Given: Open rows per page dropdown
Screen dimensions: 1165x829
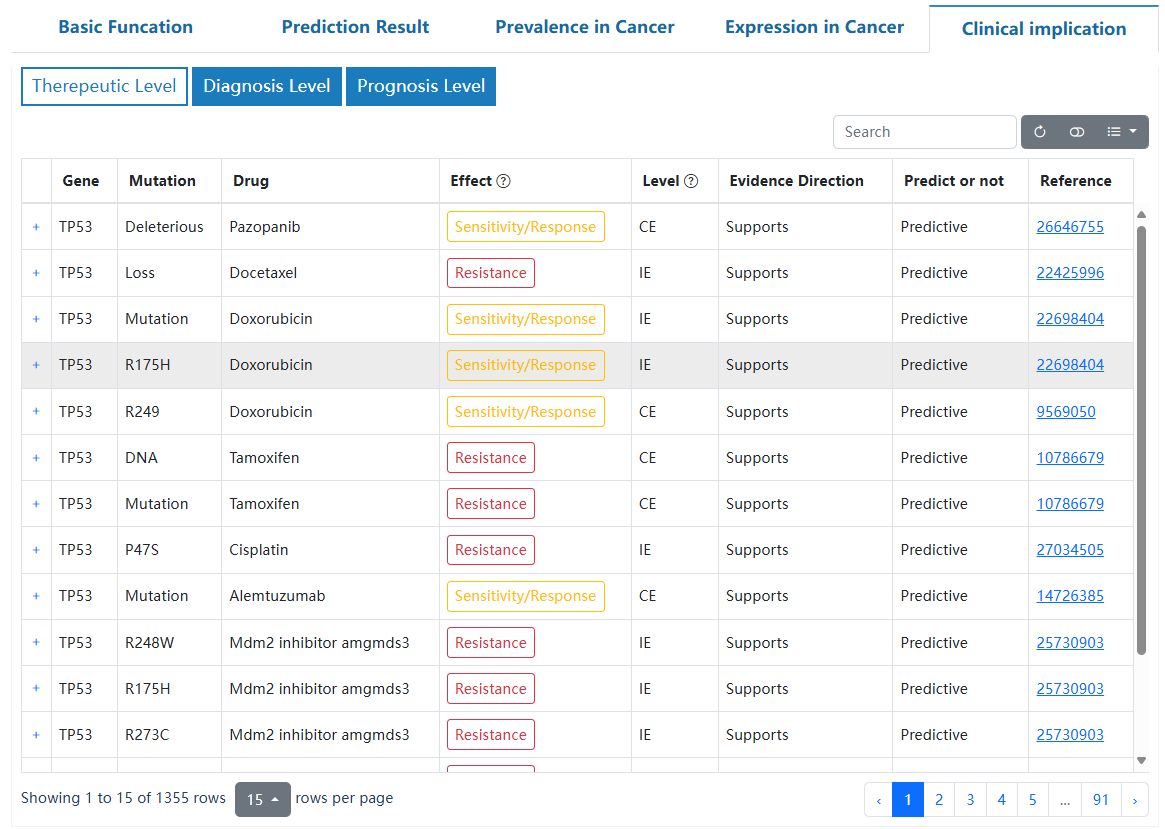Looking at the screenshot, I should (x=262, y=799).
